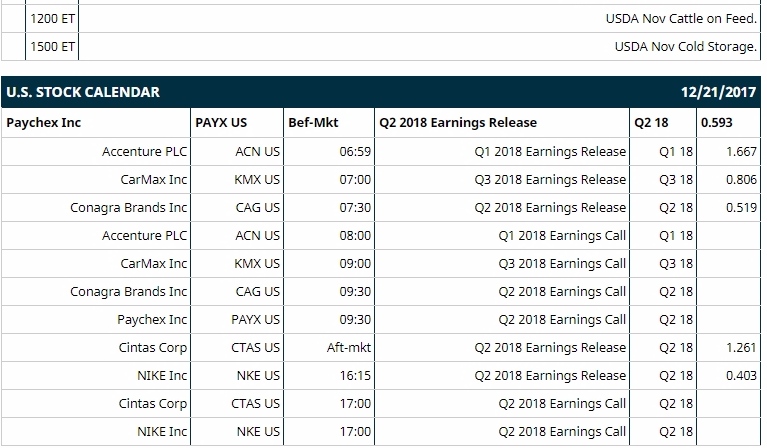
Task: Select CarMax Inc in the 07:00 row
Action: tap(154, 179)
